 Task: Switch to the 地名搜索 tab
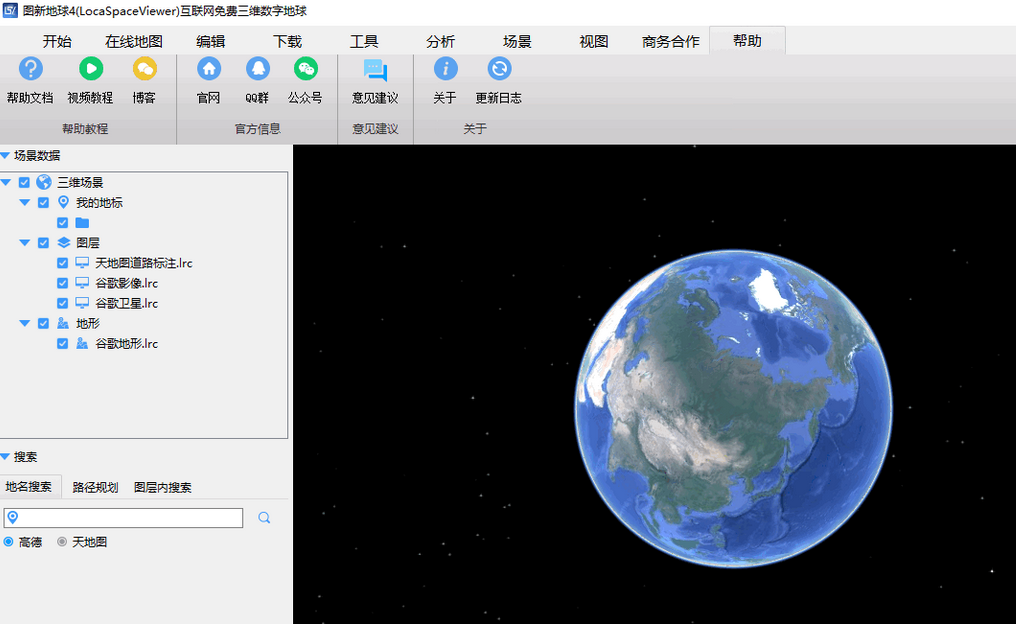pos(29,487)
